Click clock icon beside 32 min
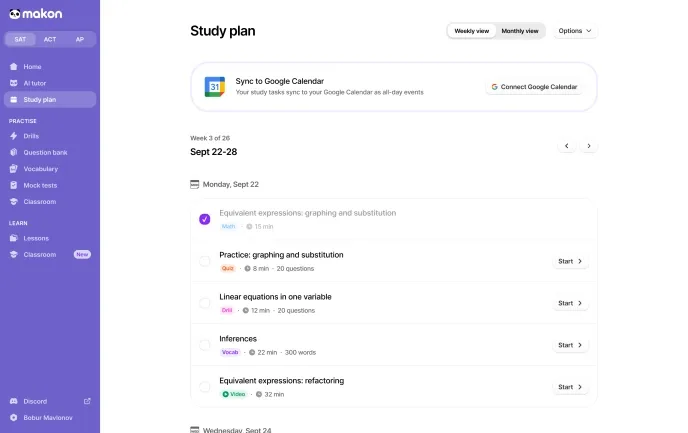The height and width of the screenshot is (433, 688). 259,394
